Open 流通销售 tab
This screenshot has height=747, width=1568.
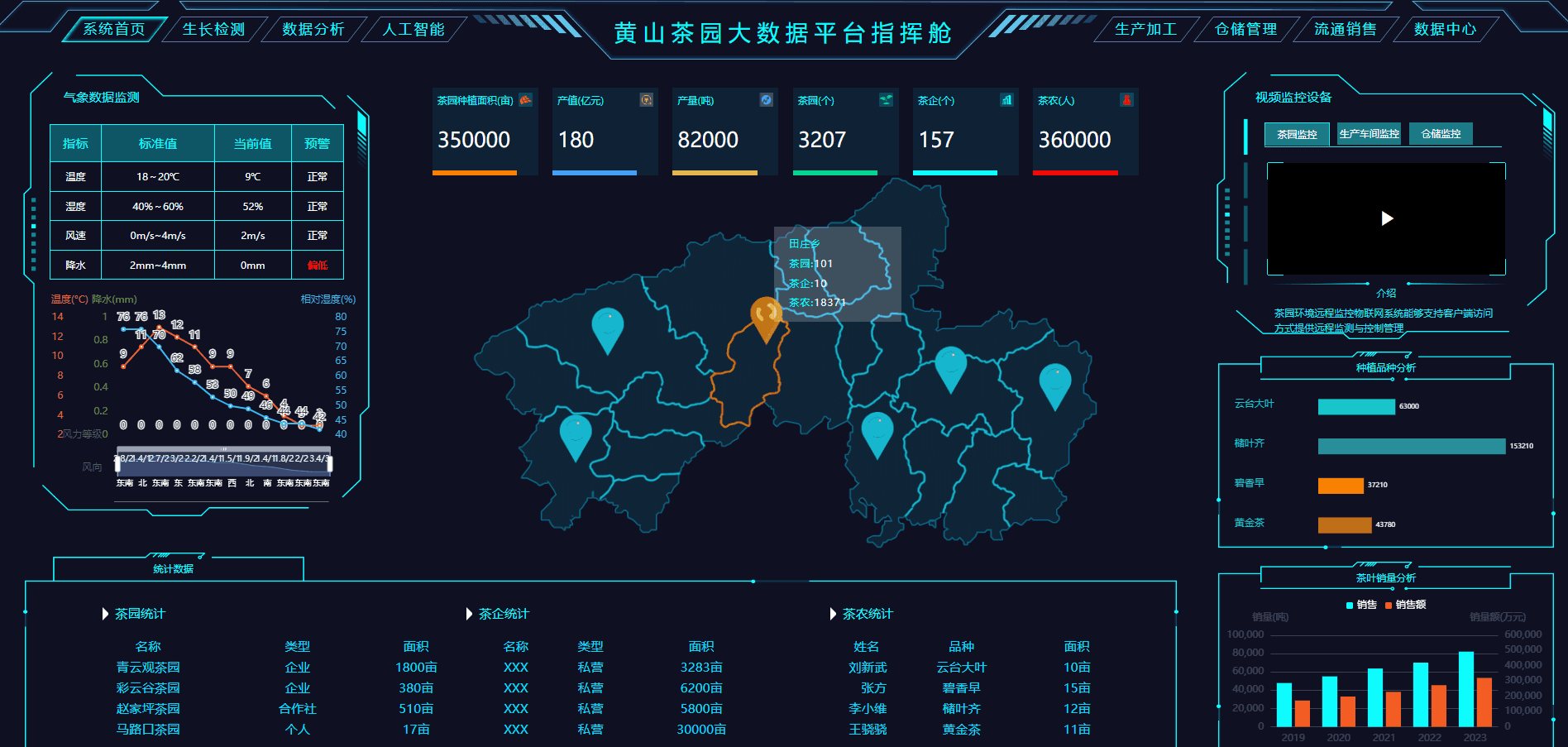click(x=1346, y=29)
